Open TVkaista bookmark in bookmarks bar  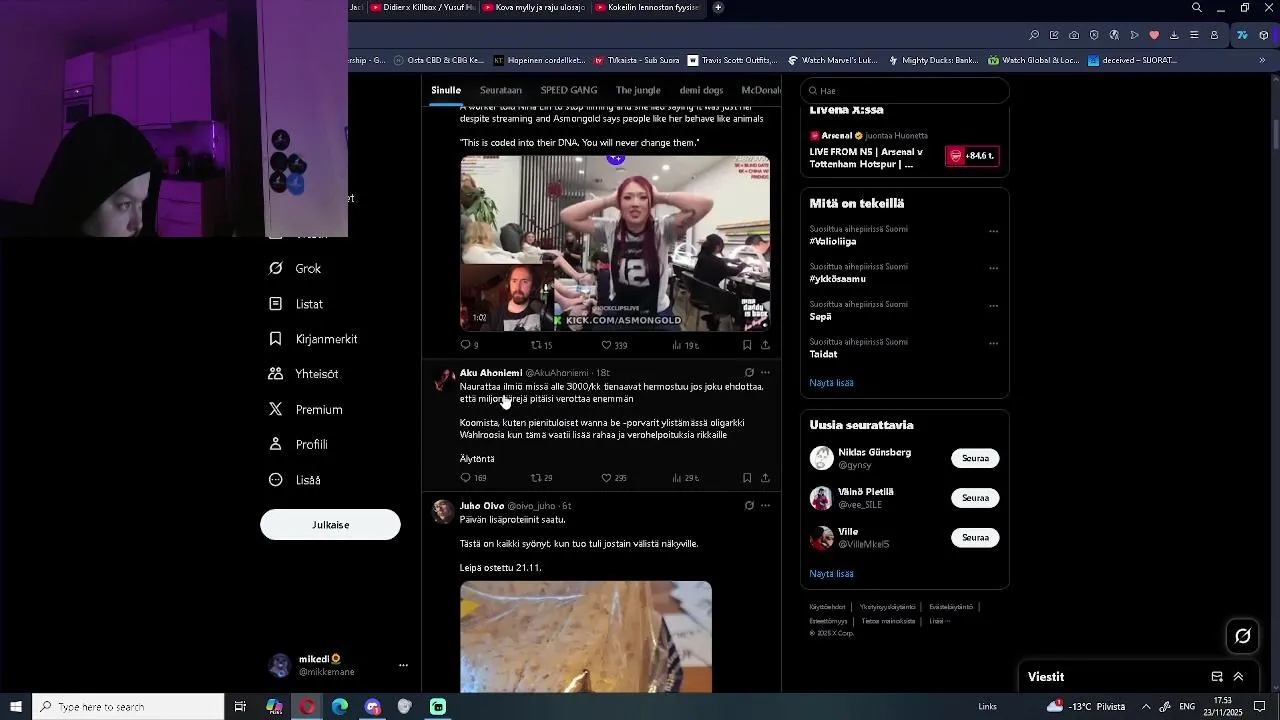pos(637,60)
